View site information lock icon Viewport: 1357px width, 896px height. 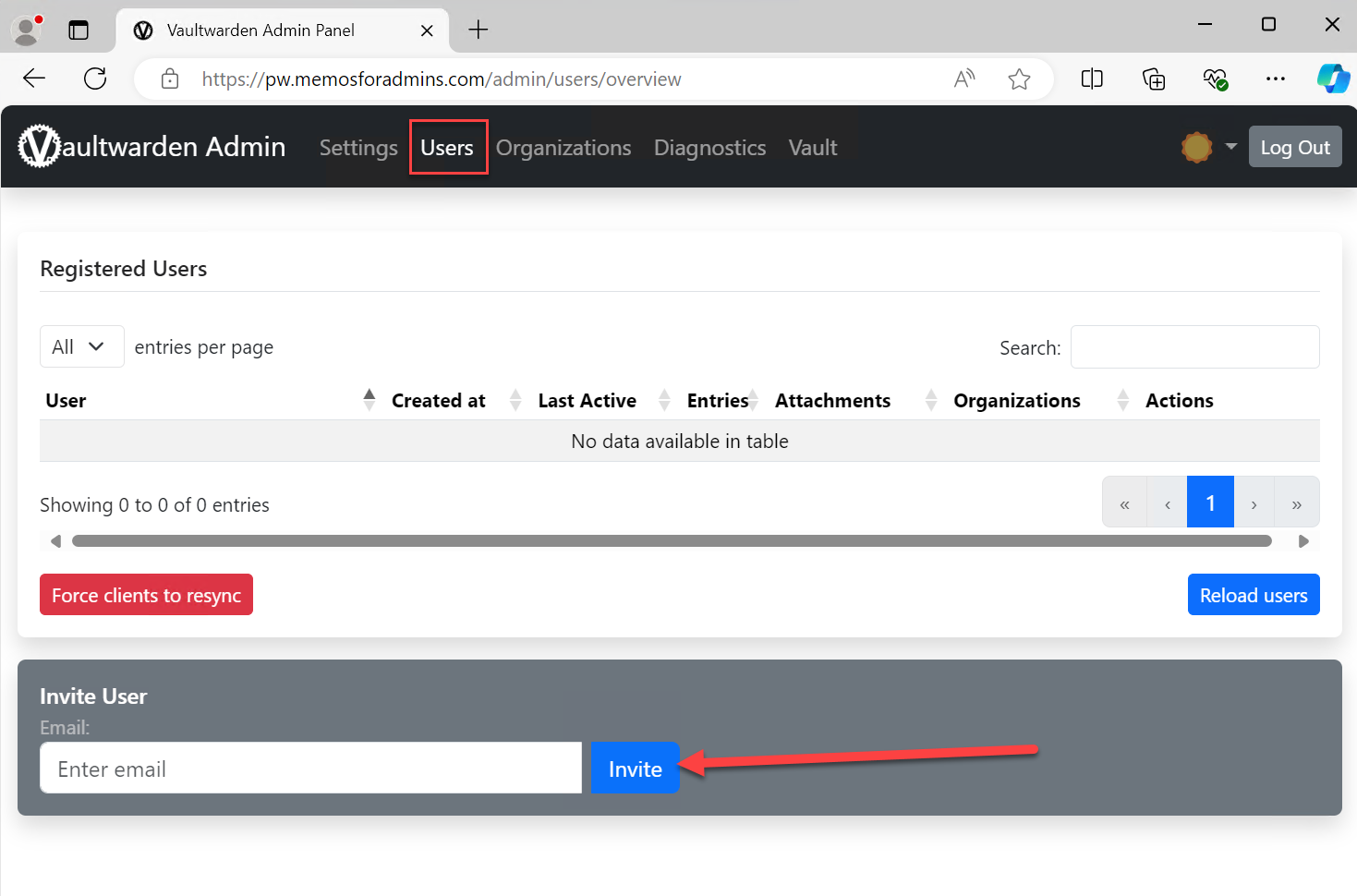(x=170, y=79)
